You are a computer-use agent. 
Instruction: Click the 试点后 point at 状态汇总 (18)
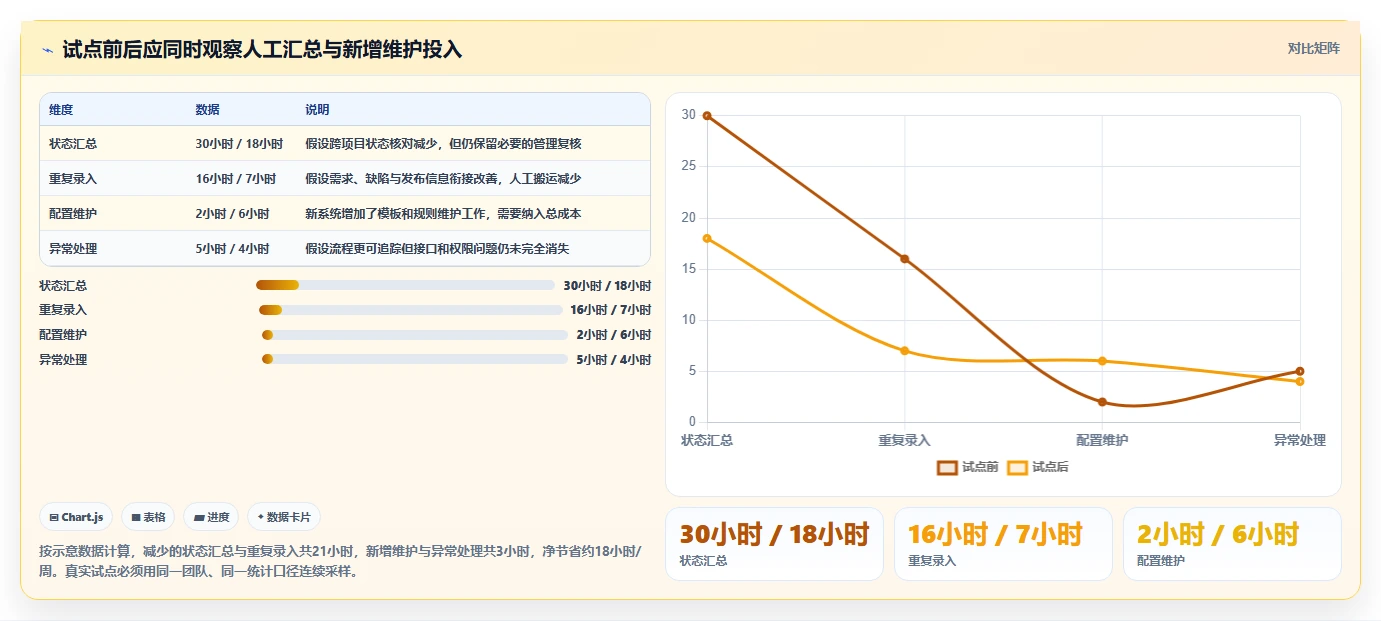707,238
